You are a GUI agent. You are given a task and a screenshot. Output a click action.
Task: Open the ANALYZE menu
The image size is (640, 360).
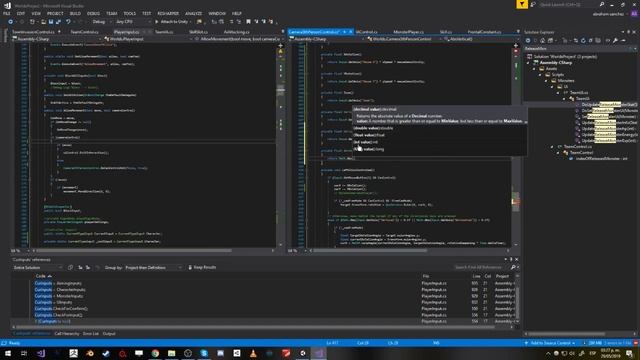(193, 13)
